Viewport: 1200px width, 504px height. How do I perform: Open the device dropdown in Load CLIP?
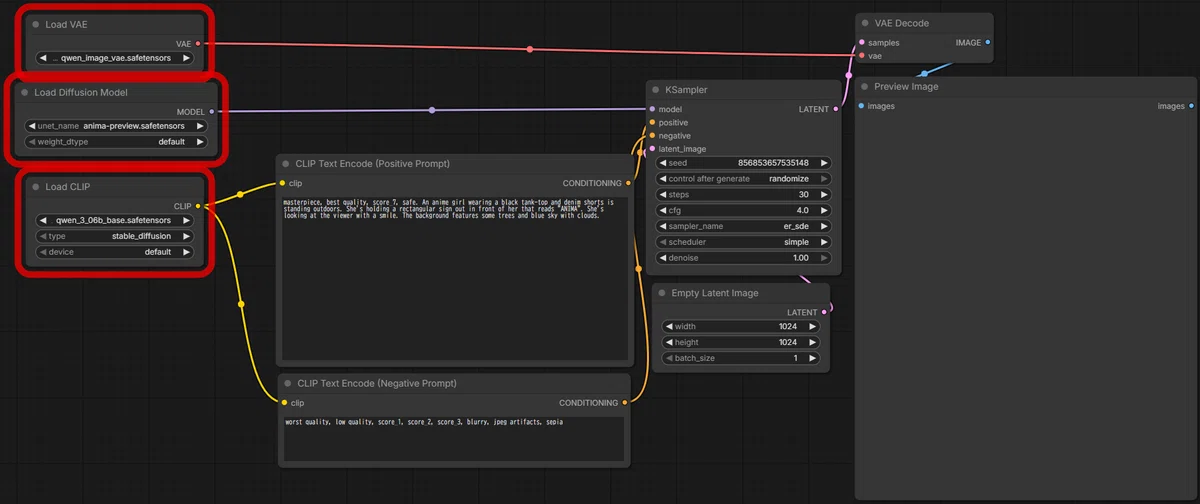click(x=115, y=252)
